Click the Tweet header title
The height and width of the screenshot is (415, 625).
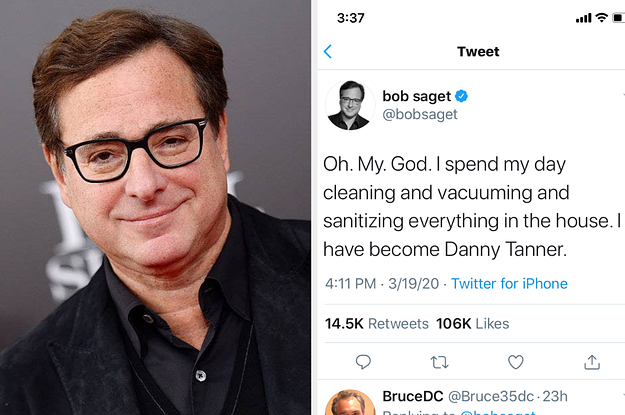(478, 51)
